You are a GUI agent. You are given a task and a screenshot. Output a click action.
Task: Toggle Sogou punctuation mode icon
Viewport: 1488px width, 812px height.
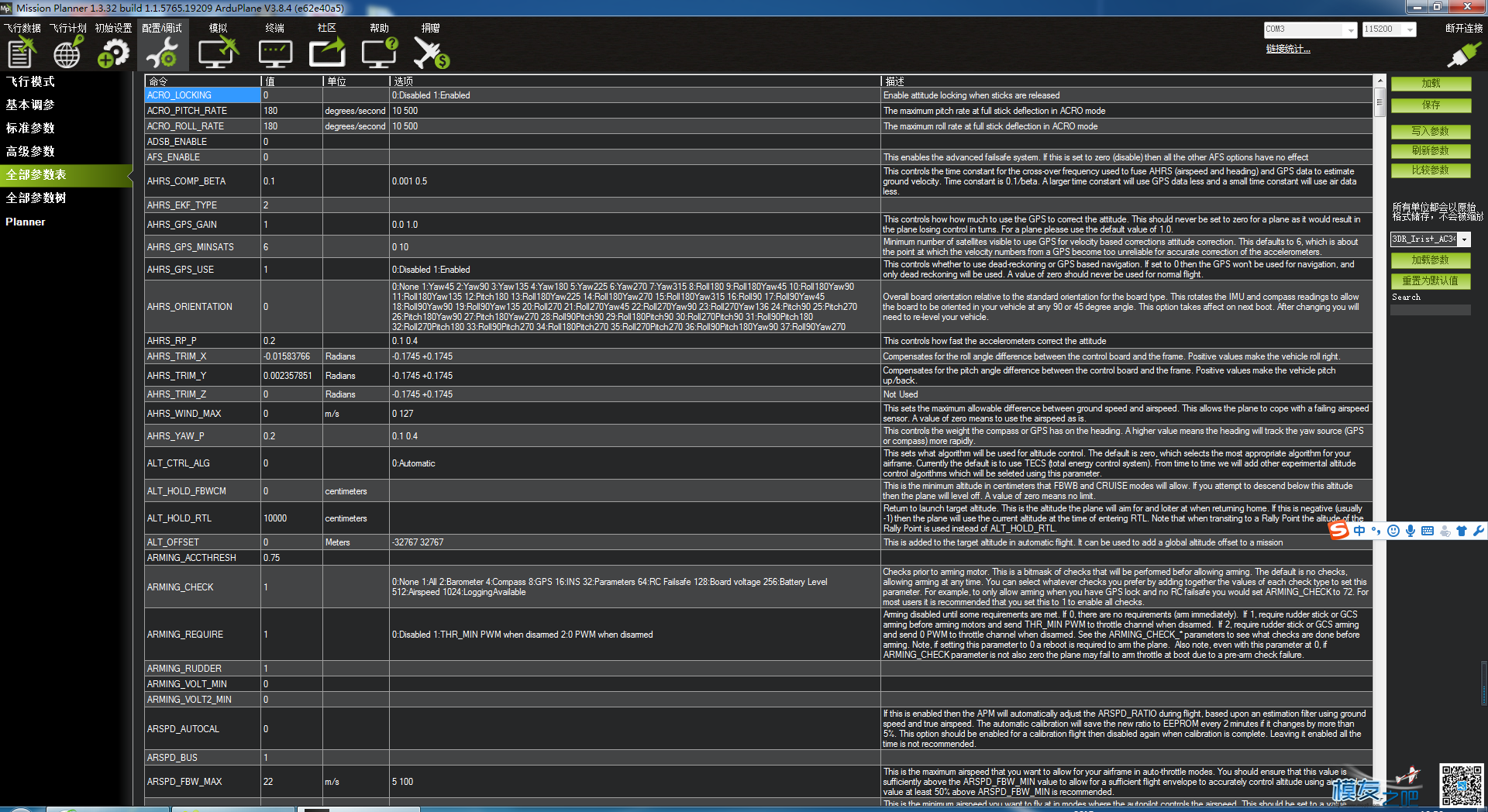pyautogui.click(x=1376, y=531)
